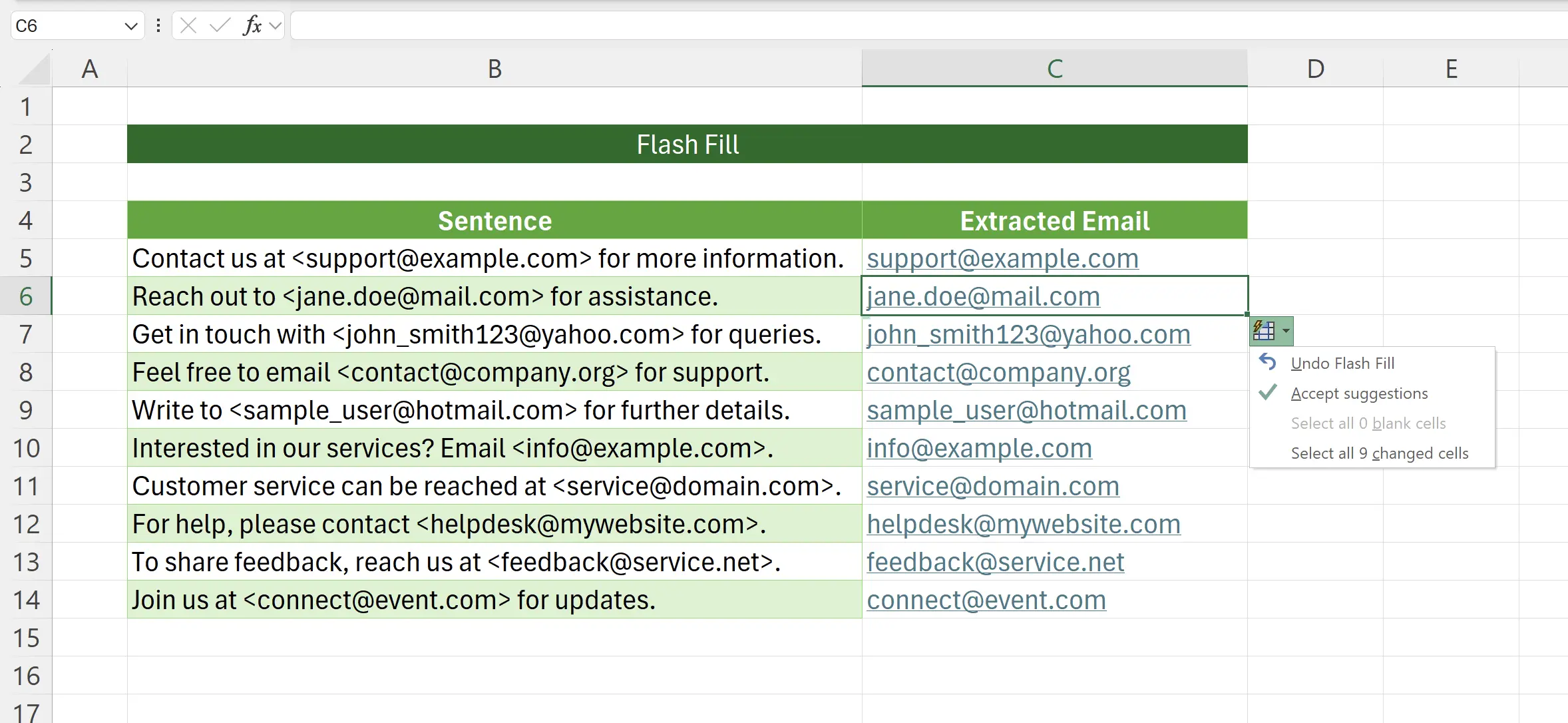This screenshot has width=1568, height=723.
Task: Open the feedback@service.net hyperlink
Action: (995, 563)
